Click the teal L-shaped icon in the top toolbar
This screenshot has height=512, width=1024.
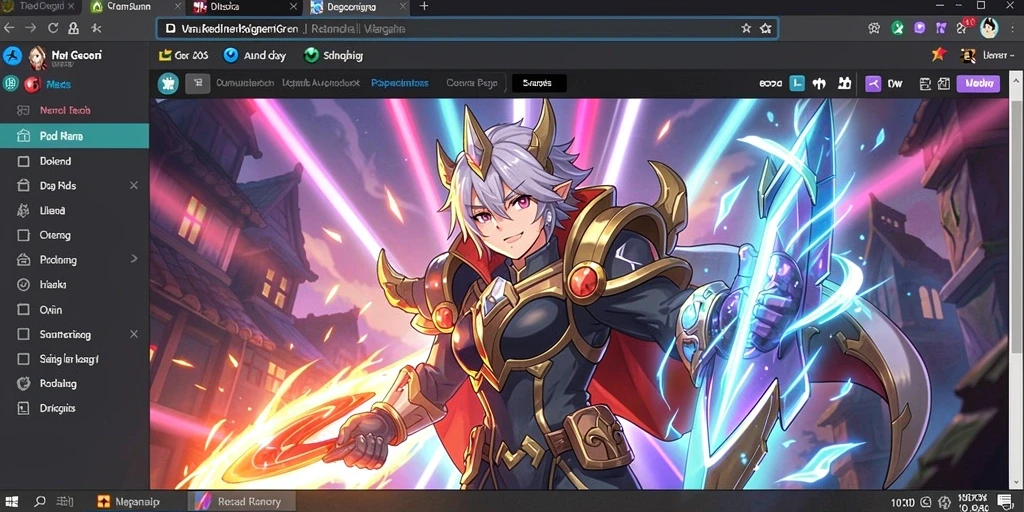(797, 84)
